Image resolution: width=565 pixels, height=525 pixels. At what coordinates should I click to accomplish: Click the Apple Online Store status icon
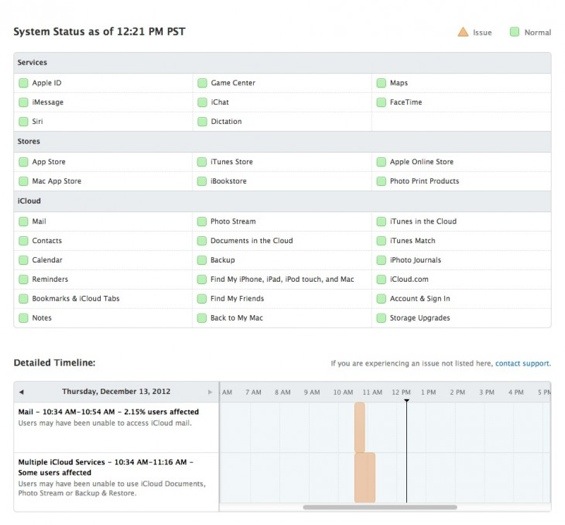[381, 162]
